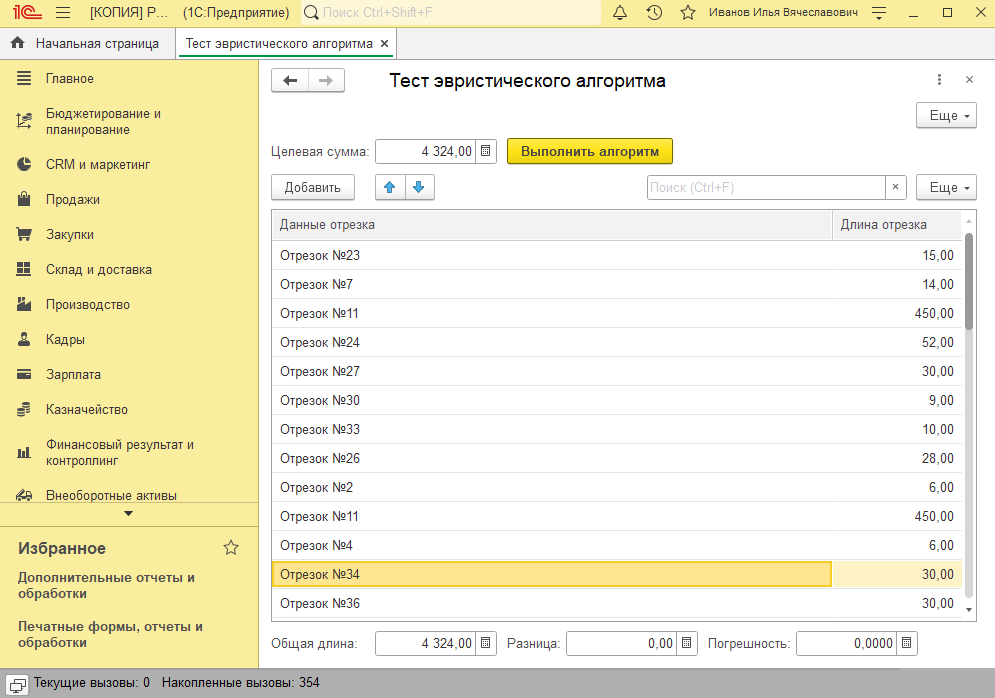
Task: Go back with the left arrow
Action: [290, 81]
